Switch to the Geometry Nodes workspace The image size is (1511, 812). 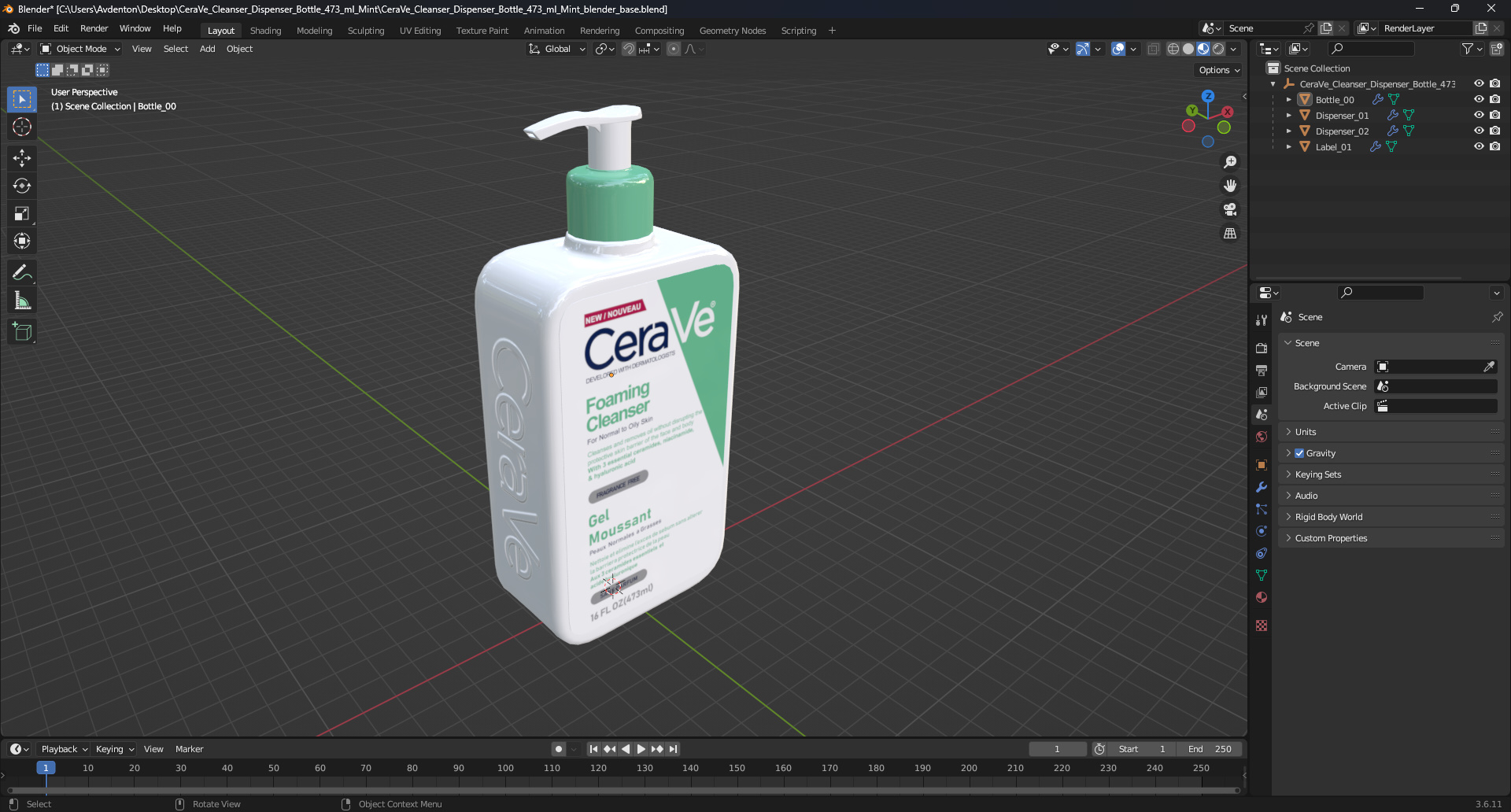(733, 31)
